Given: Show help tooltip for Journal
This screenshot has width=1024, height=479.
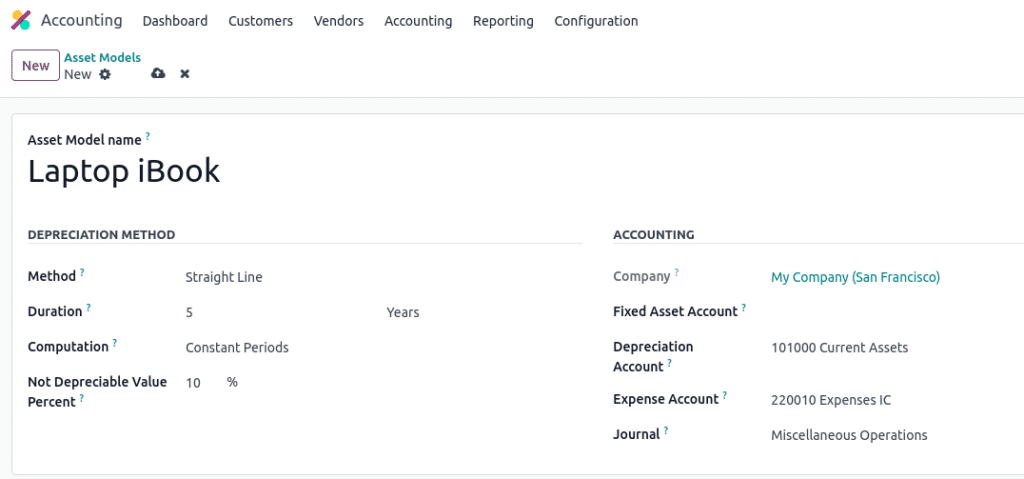Looking at the screenshot, I should (x=666, y=430).
